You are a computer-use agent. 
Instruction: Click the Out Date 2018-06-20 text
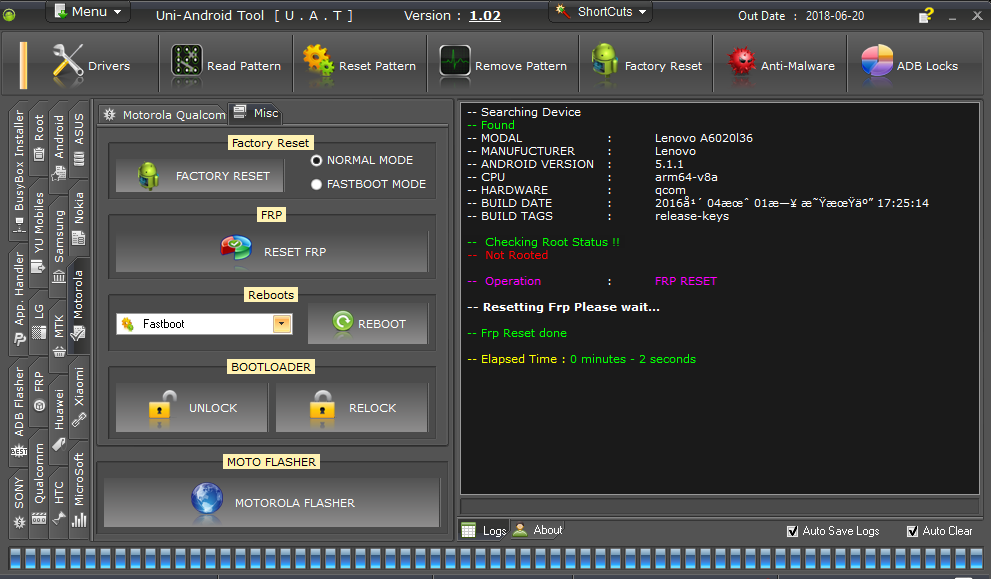801,16
